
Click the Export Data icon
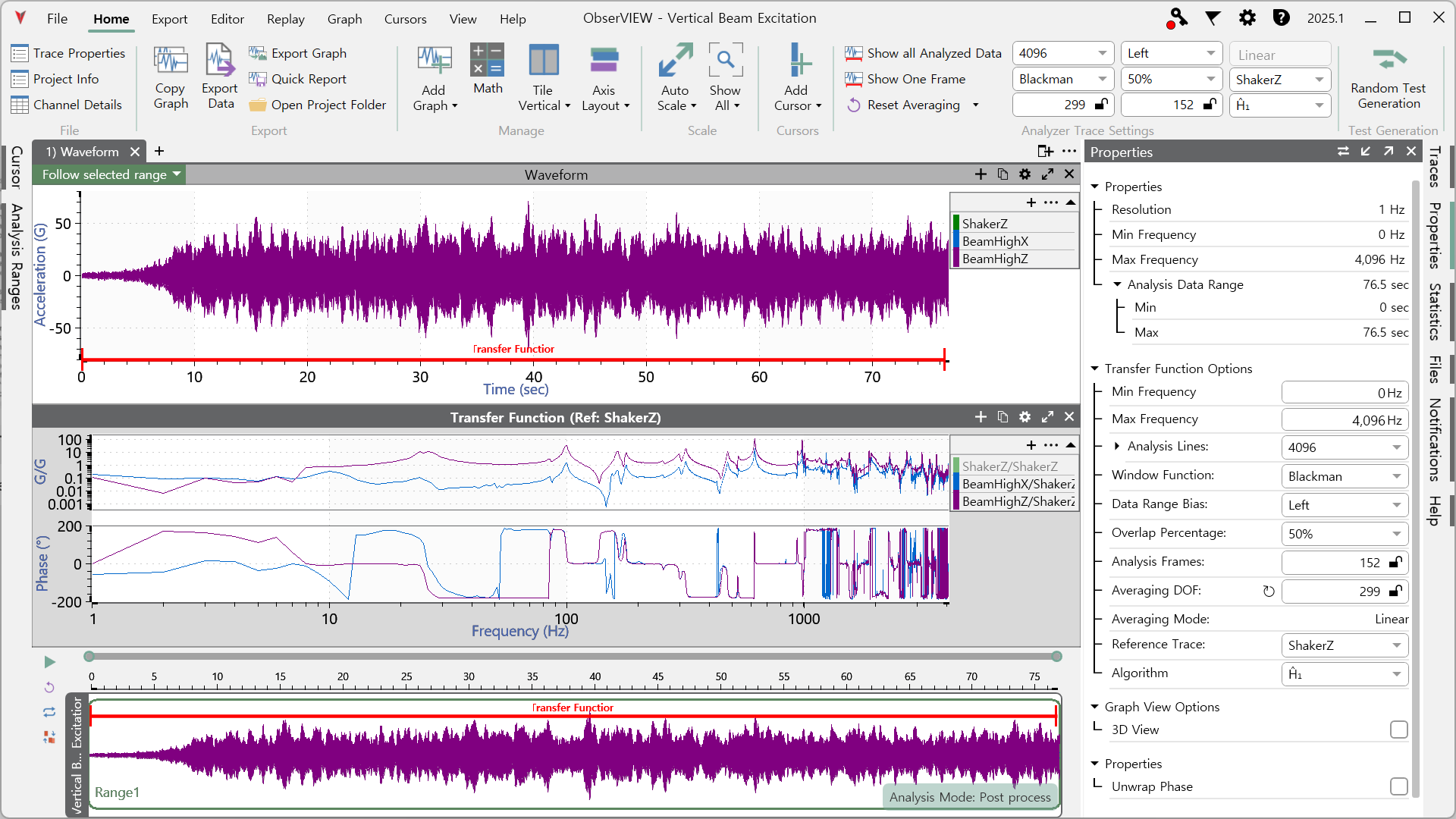220,62
